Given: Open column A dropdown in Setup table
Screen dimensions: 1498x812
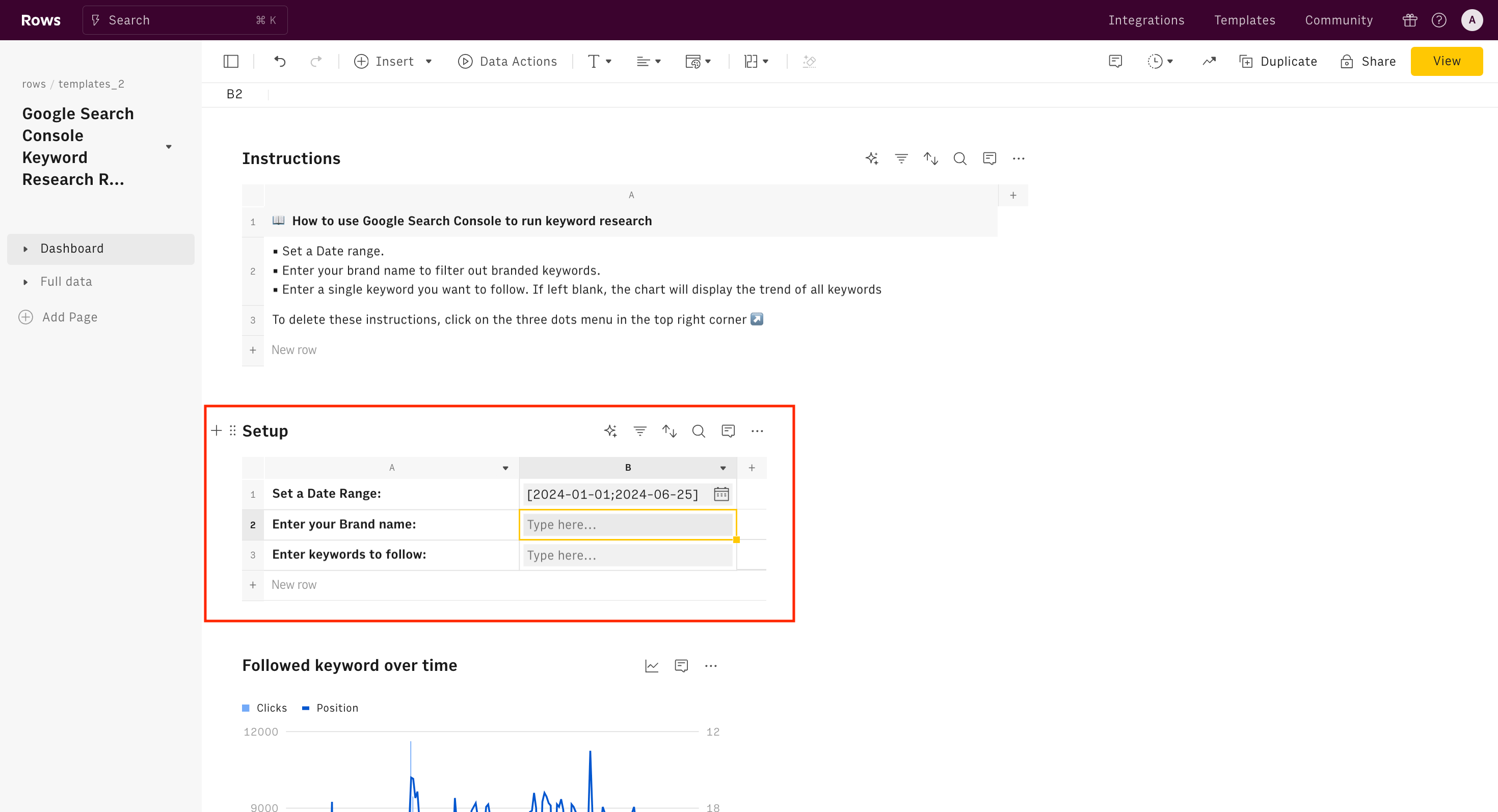Looking at the screenshot, I should (x=505, y=469).
